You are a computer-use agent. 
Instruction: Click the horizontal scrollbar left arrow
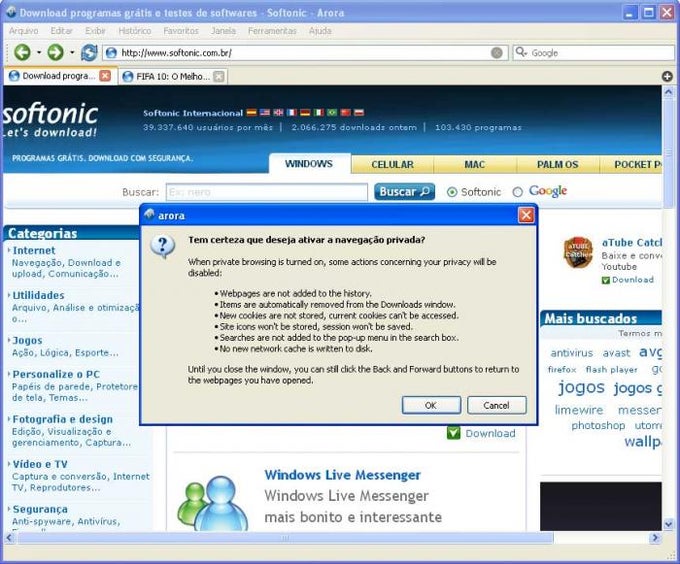pos(9,538)
